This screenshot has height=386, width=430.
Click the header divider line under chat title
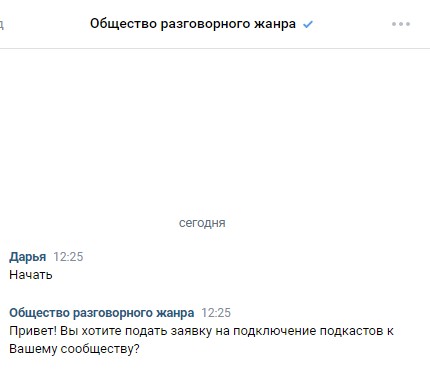tap(215, 48)
